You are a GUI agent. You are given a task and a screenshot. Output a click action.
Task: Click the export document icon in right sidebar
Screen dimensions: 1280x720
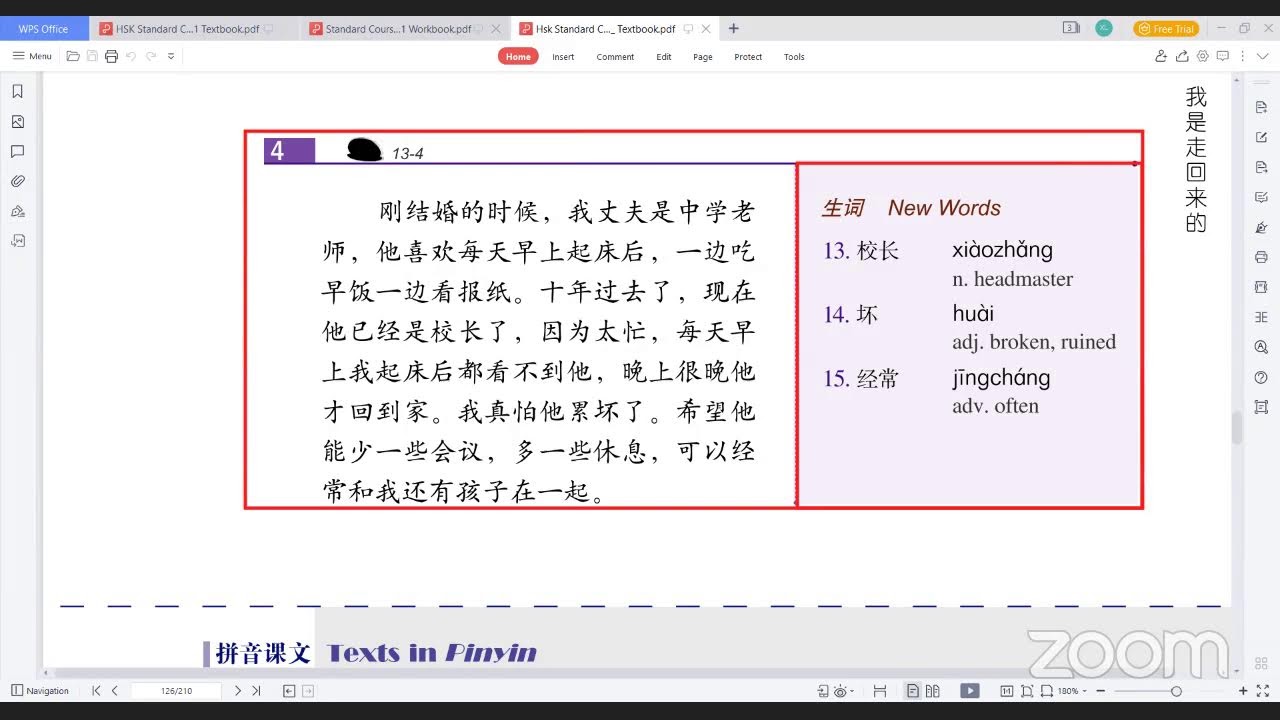pyautogui.click(x=1261, y=167)
